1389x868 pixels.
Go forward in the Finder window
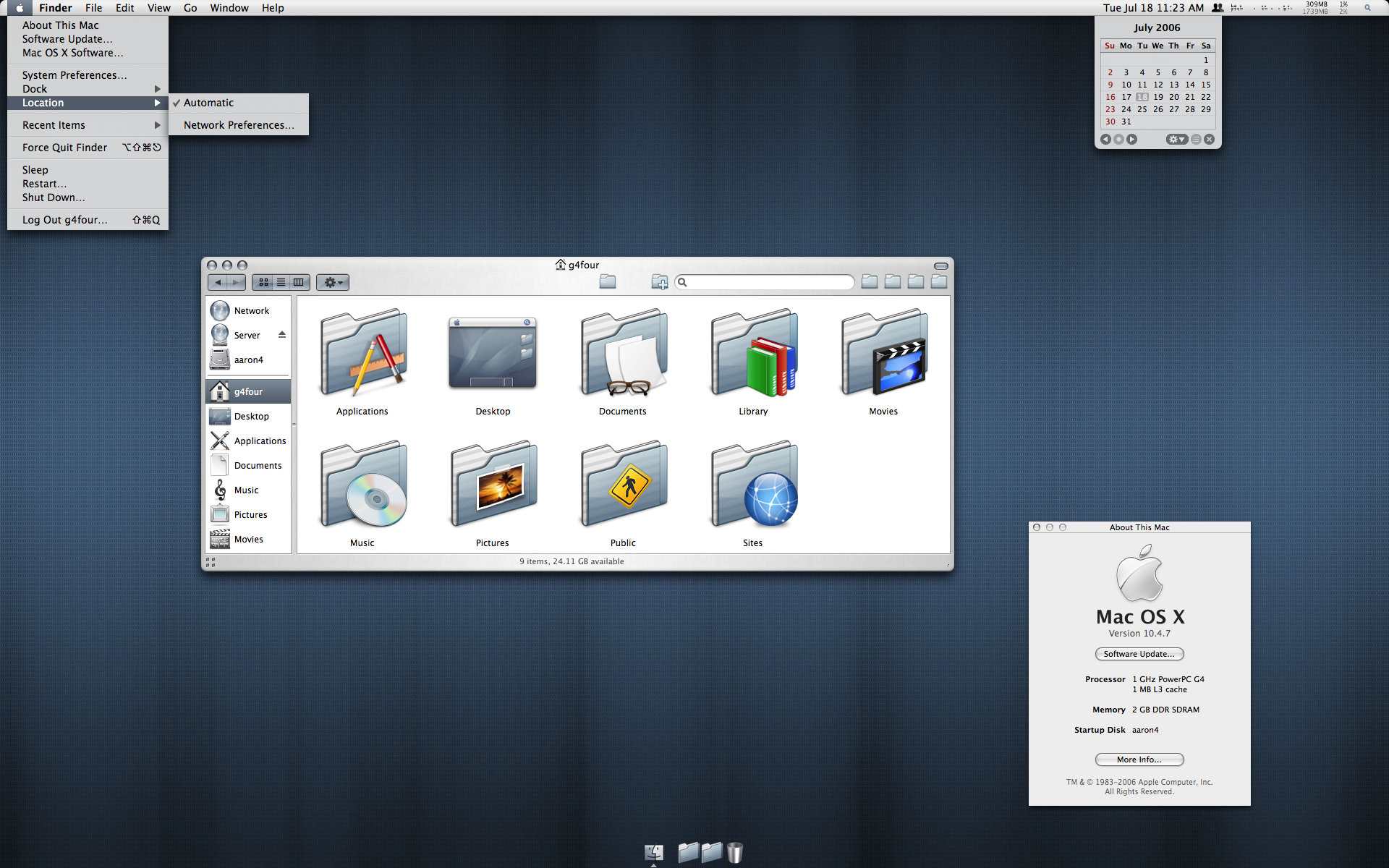[x=236, y=282]
